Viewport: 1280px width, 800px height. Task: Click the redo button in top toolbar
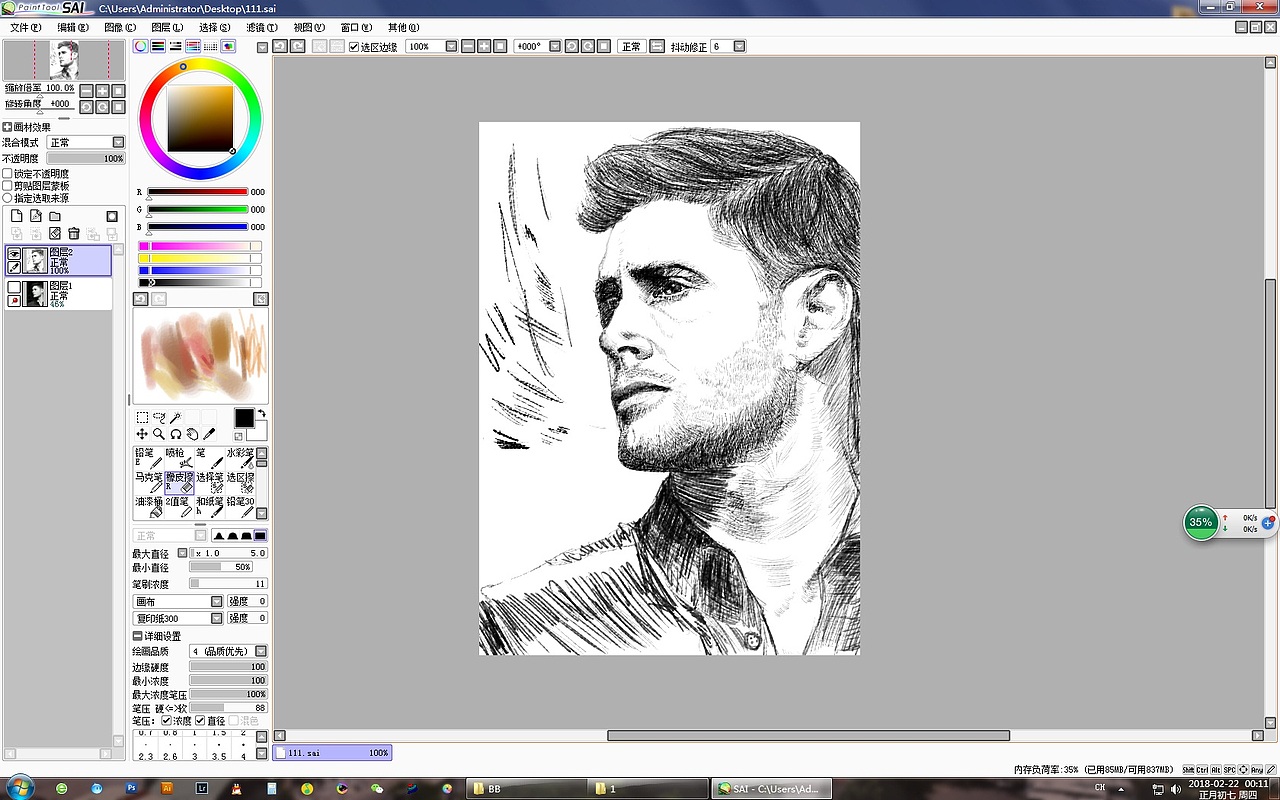[x=297, y=46]
